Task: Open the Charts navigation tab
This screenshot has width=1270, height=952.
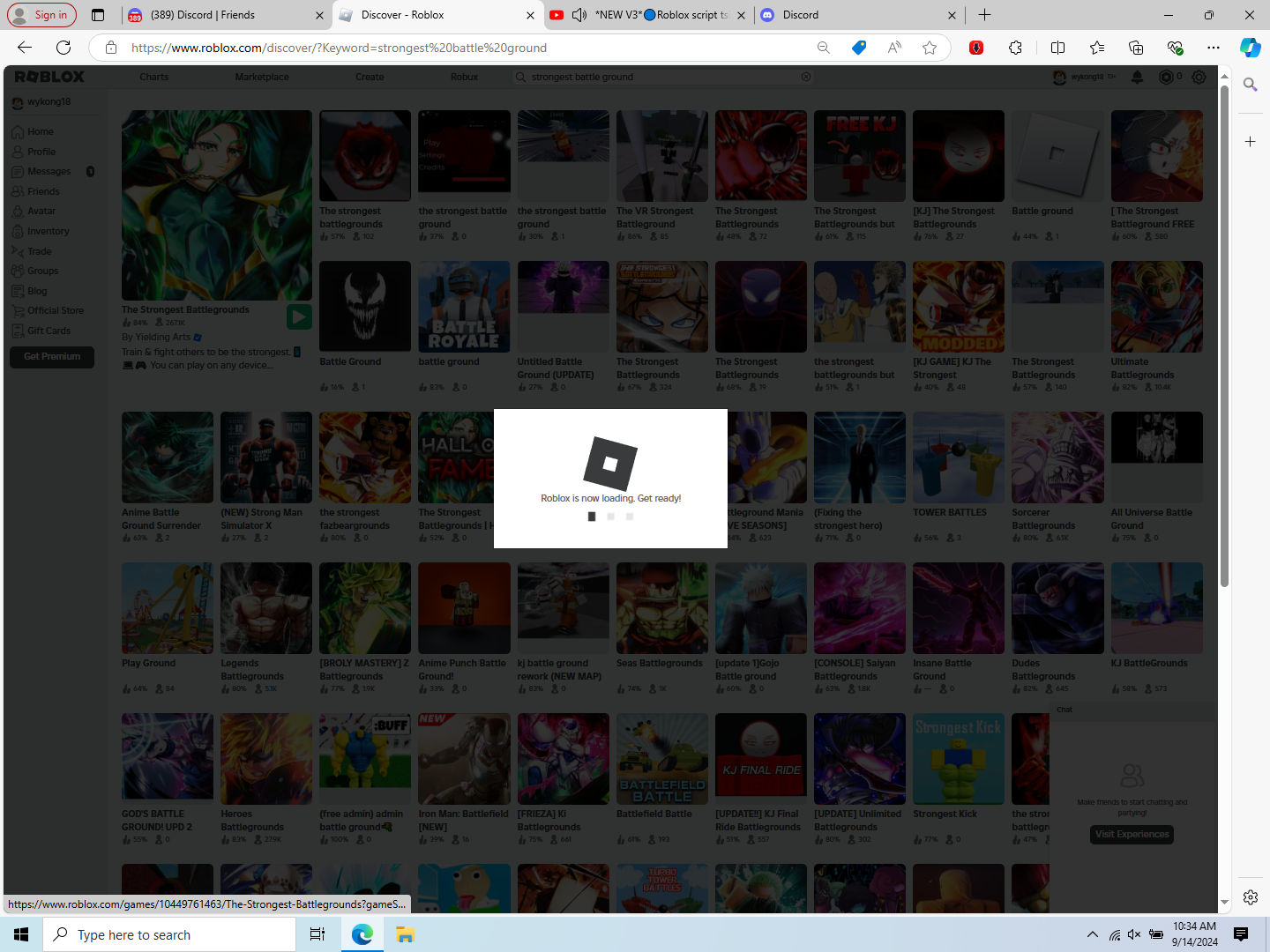Action: click(x=153, y=77)
